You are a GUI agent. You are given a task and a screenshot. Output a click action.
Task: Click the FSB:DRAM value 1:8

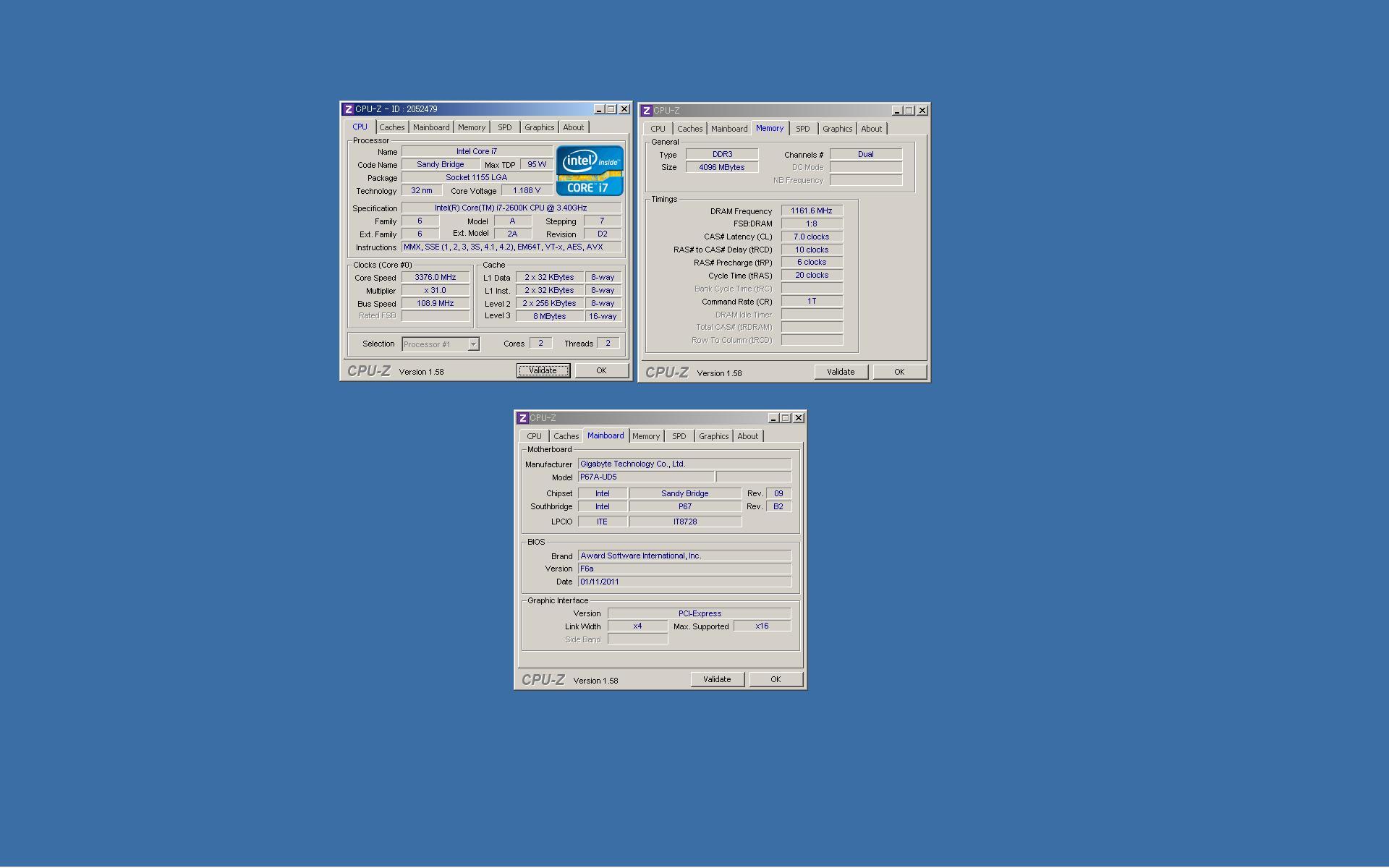pyautogui.click(x=812, y=224)
